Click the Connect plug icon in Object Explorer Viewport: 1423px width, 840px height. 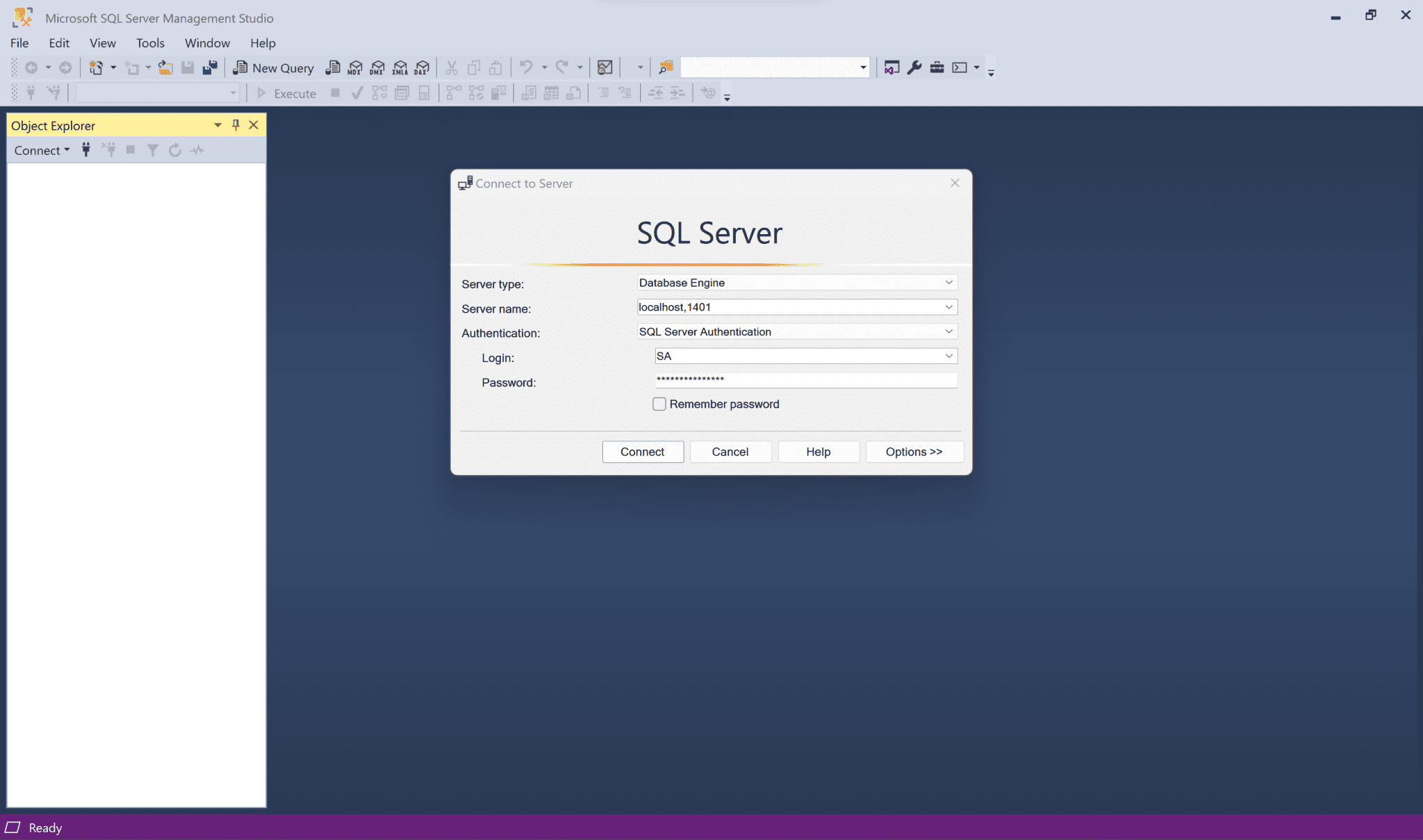tap(85, 149)
